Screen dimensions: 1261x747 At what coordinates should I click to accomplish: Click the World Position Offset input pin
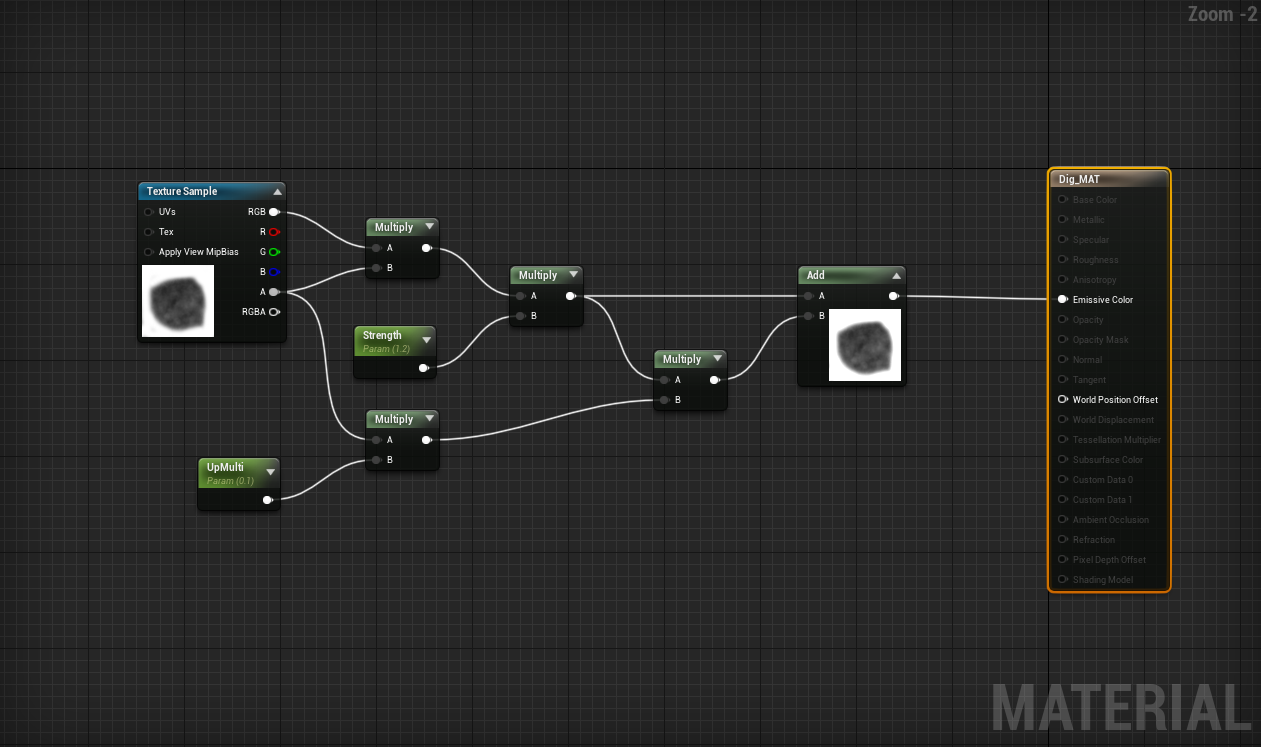[x=1062, y=400]
